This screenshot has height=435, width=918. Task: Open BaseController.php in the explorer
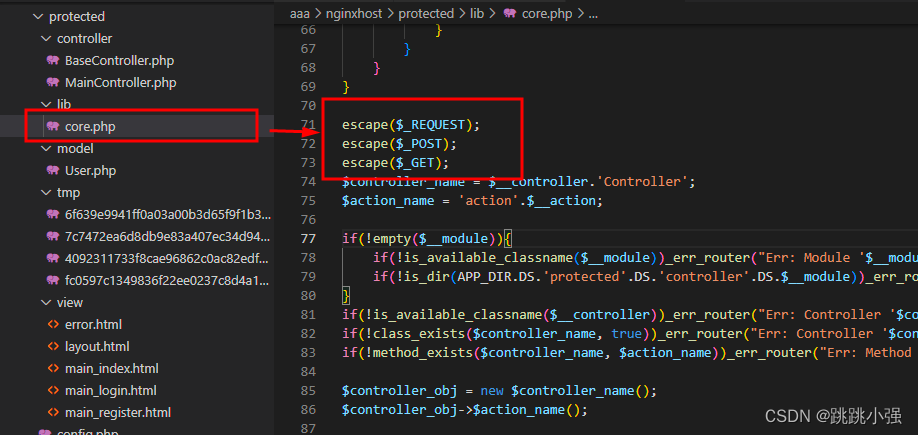tap(119, 60)
